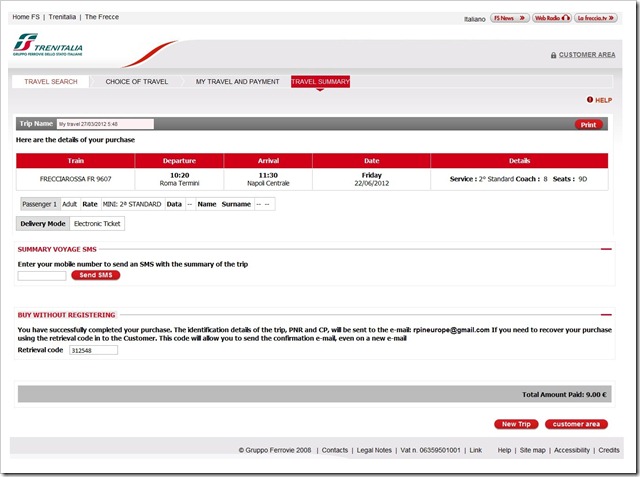This screenshot has width=640, height=477.
Task: Click the Total Amount Paid 9.00 € text
Action: [564, 395]
